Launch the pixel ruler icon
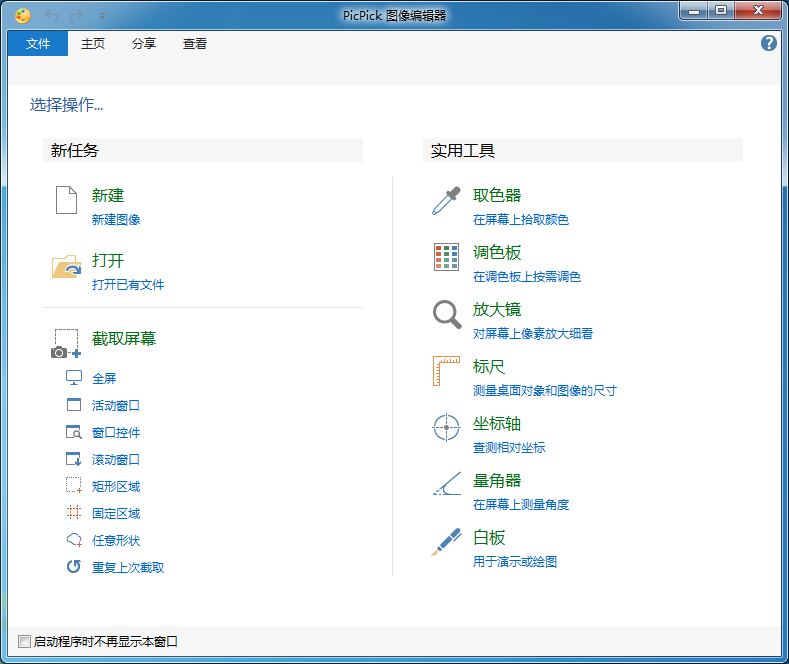Screen dimensions: 789x664 pyautogui.click(x=446, y=371)
